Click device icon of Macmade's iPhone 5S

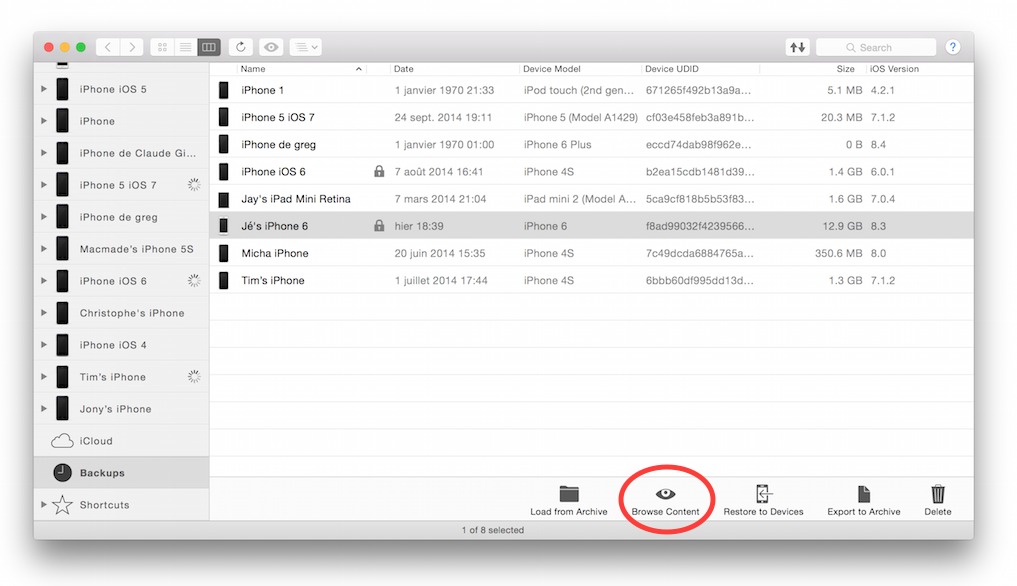pyautogui.click(x=62, y=249)
